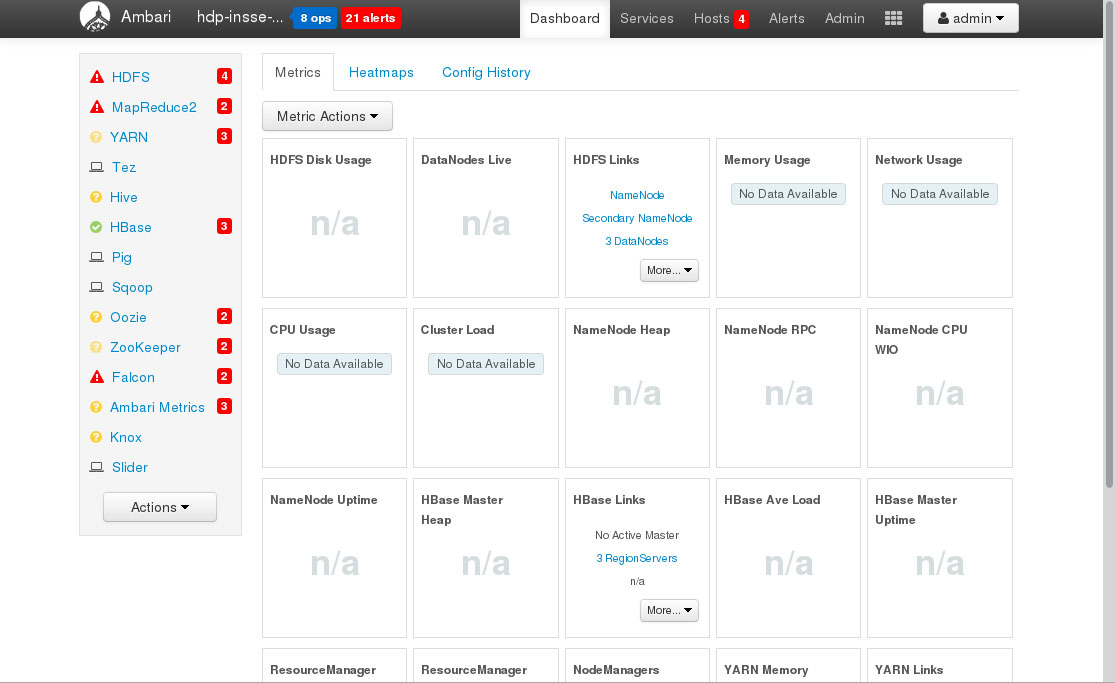Expand More menu in HDFS Links widget

coord(669,270)
